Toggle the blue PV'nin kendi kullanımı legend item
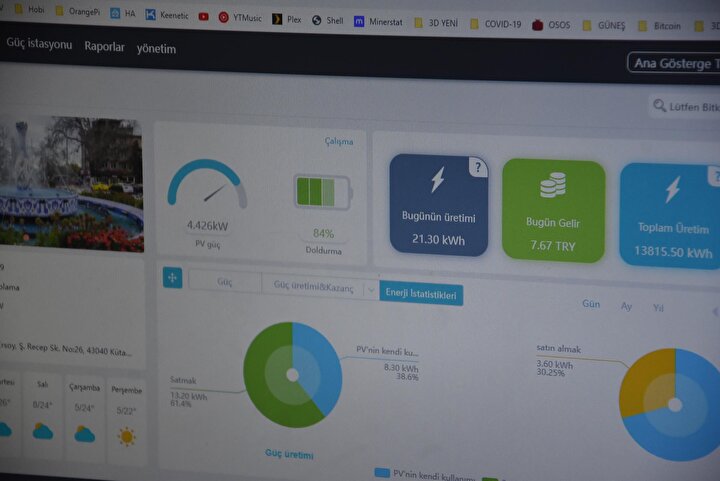The width and height of the screenshot is (720, 481). point(382,473)
